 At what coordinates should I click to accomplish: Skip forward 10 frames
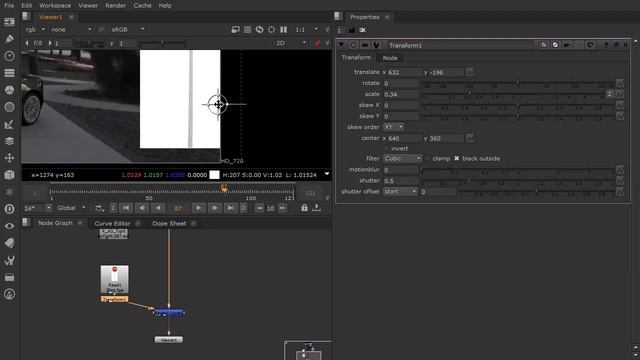282,208
